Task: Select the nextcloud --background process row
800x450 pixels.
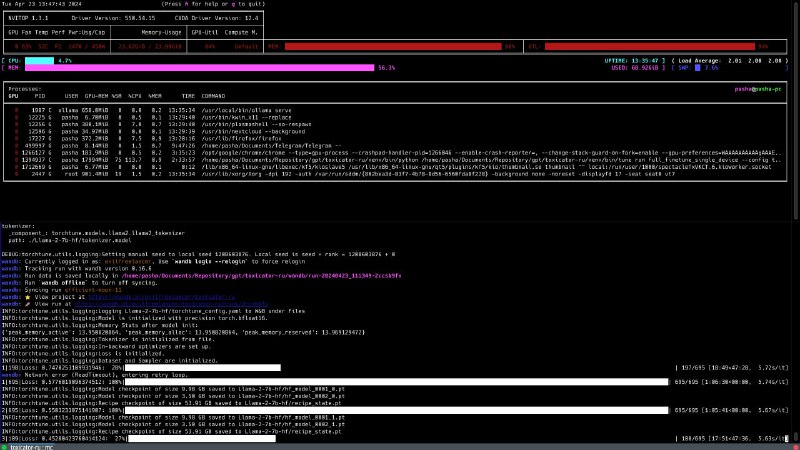Action: (x=395, y=132)
